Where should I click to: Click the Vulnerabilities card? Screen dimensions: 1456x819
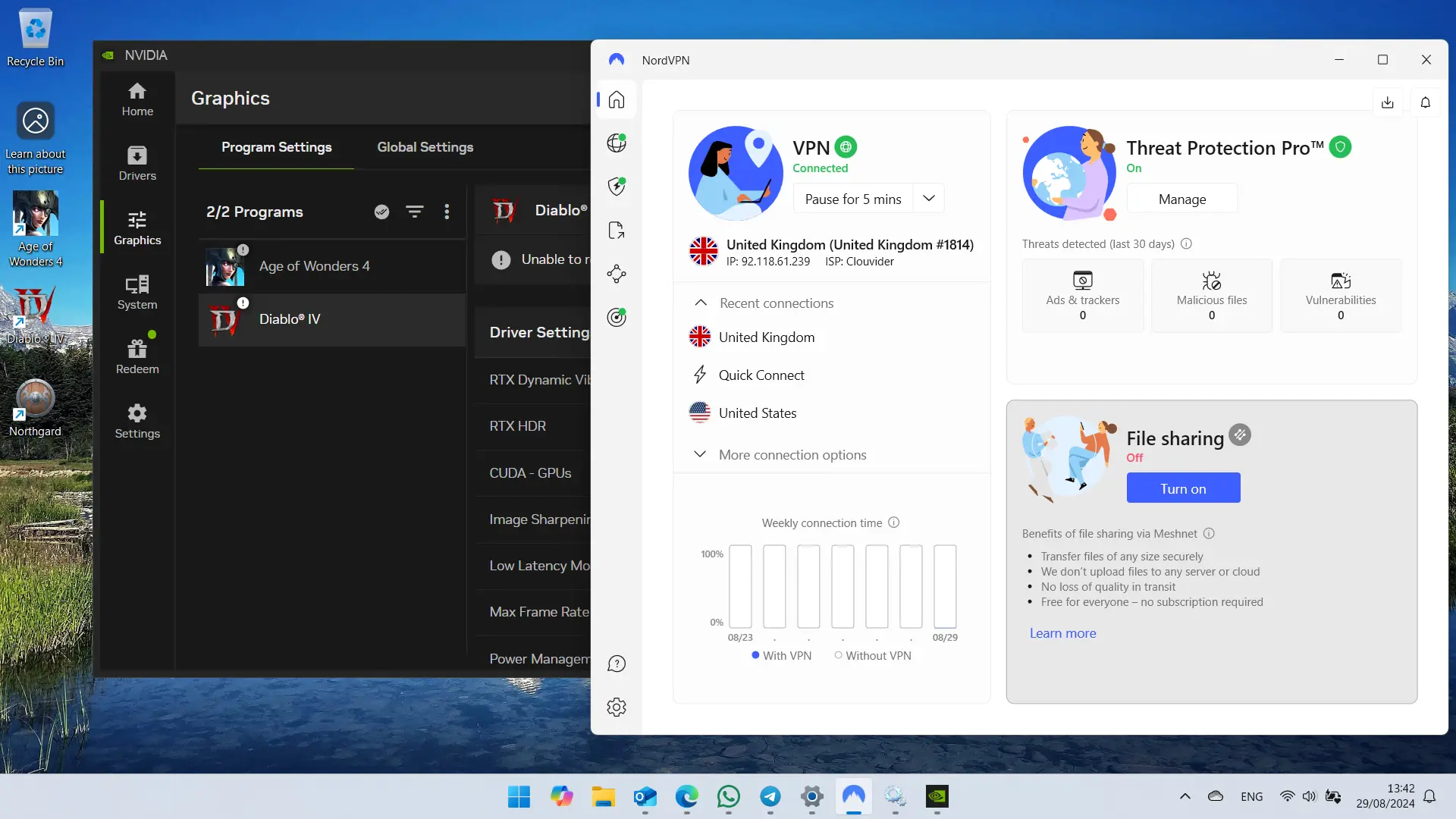pyautogui.click(x=1341, y=296)
